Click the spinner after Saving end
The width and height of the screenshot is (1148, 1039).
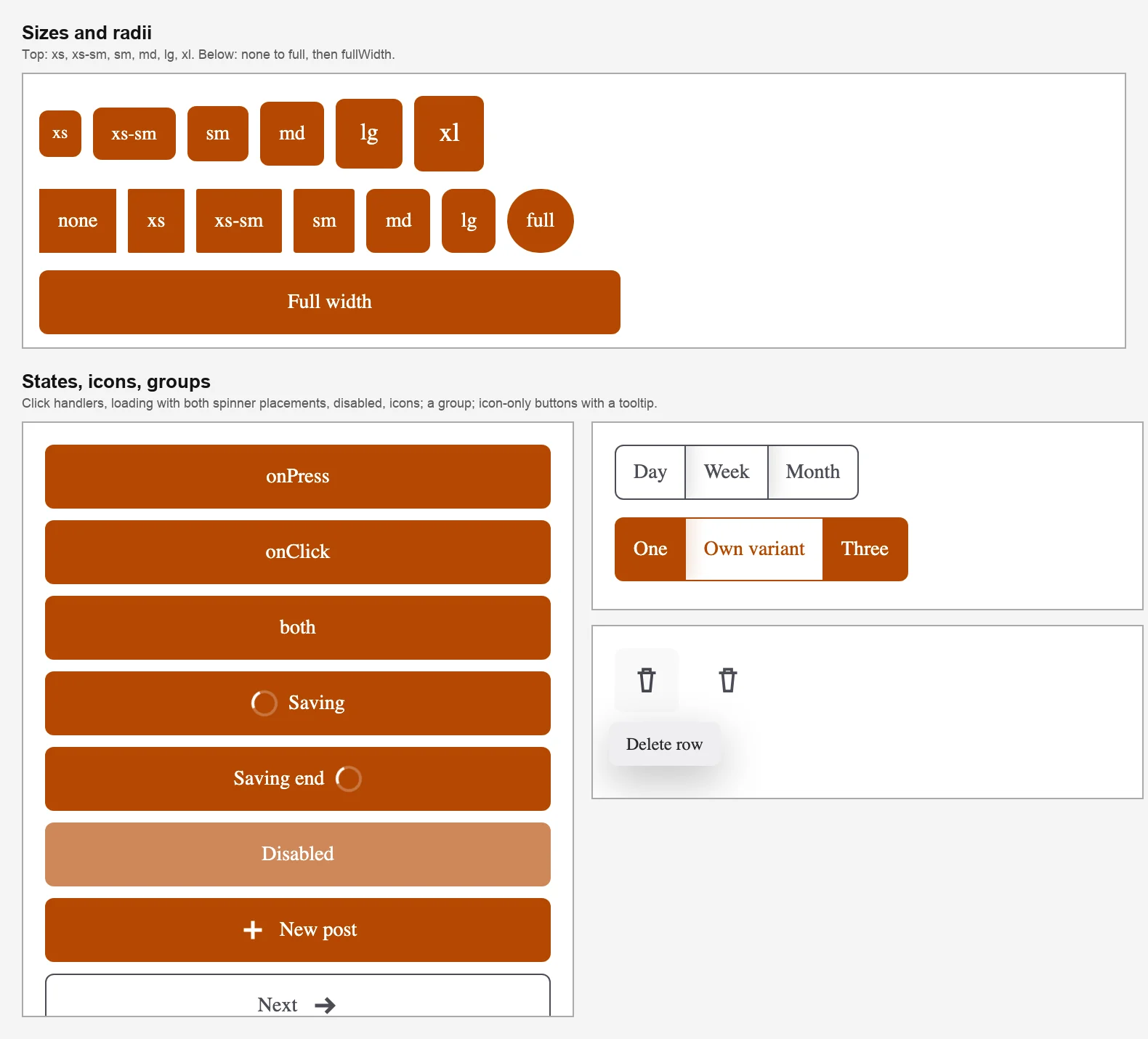click(x=349, y=779)
